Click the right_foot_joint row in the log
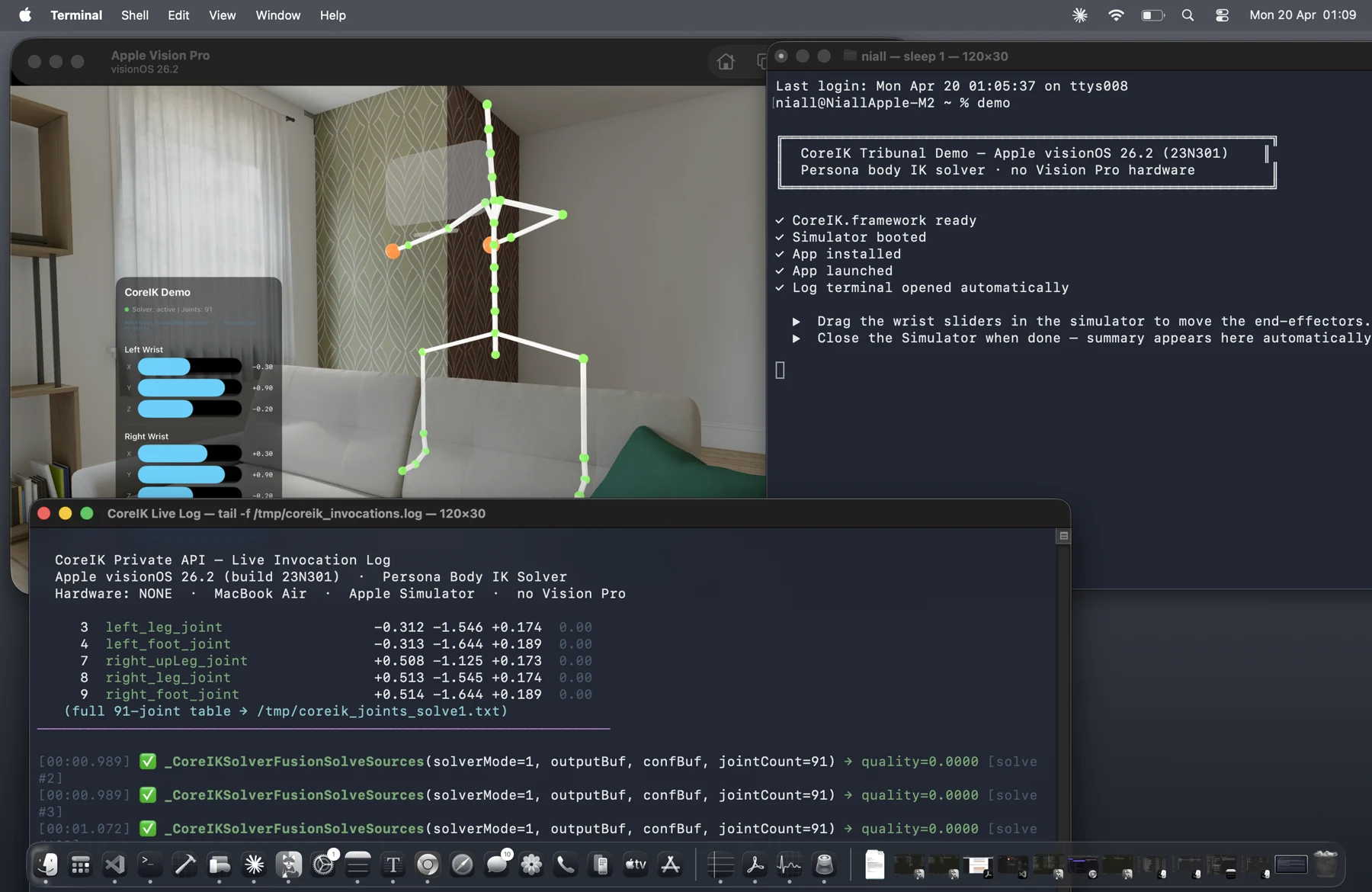Image resolution: width=1372 pixels, height=892 pixels. coord(335,695)
